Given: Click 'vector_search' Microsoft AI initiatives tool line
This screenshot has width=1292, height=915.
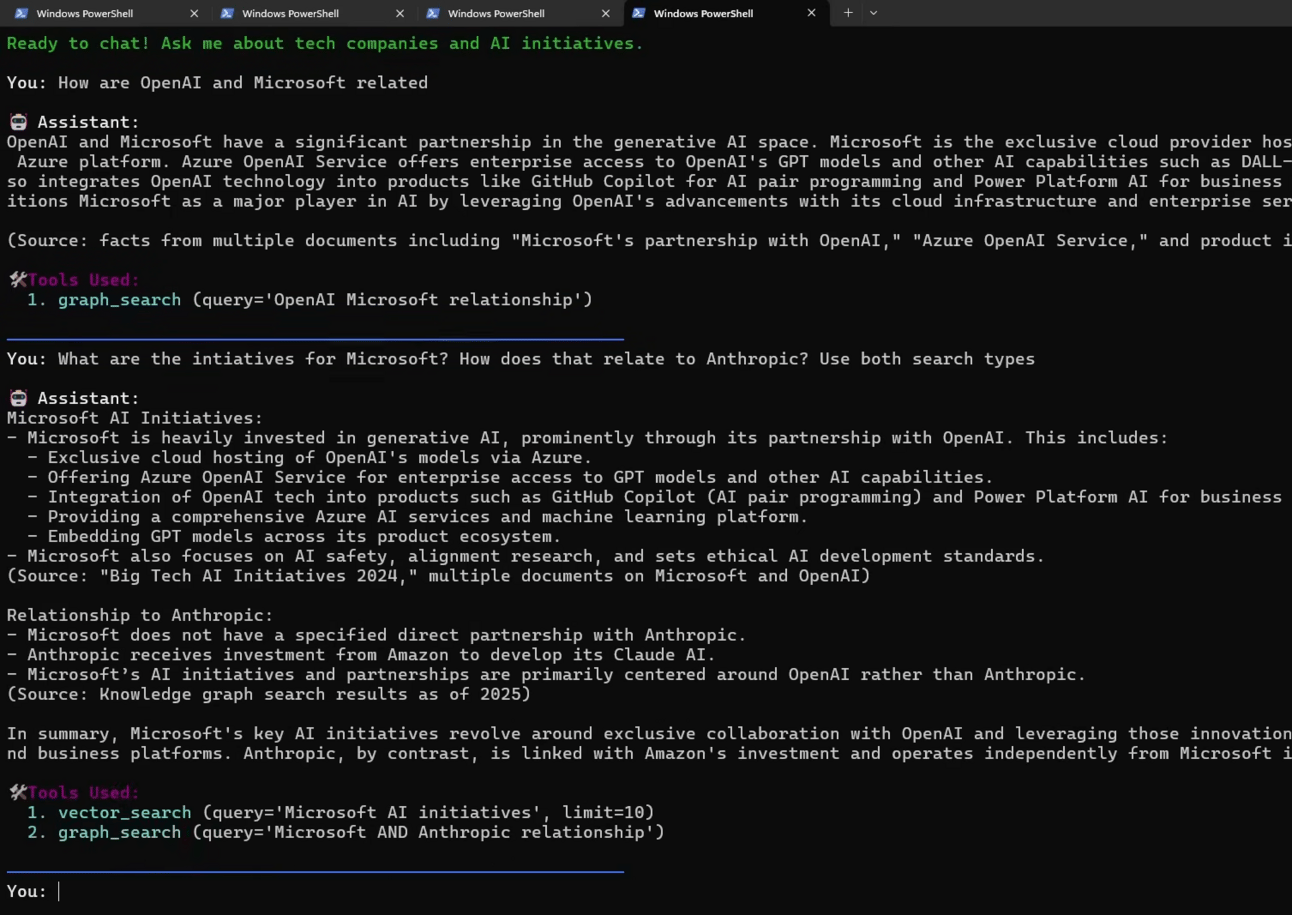Looking at the screenshot, I should (341, 813).
